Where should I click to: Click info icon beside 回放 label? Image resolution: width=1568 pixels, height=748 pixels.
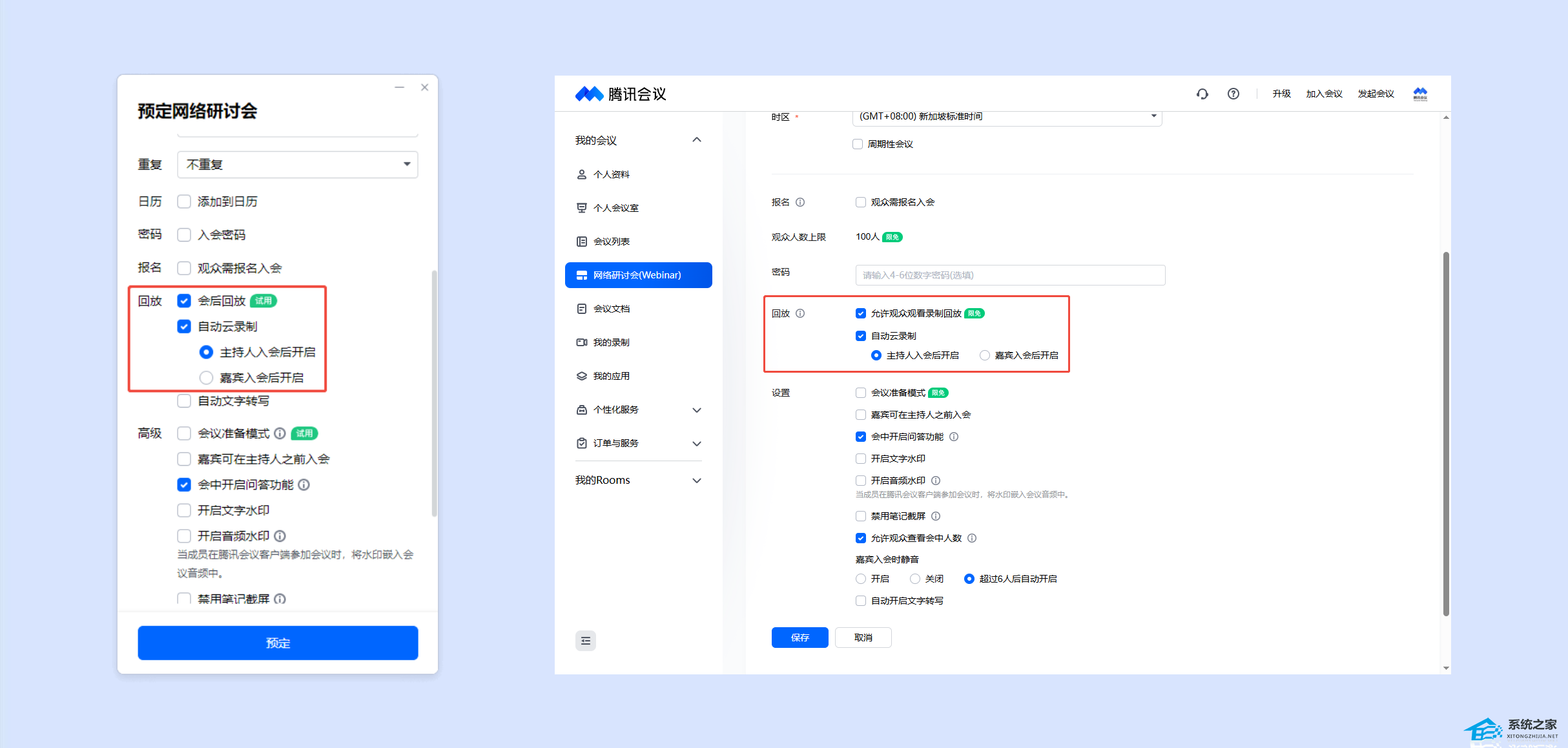(800, 313)
